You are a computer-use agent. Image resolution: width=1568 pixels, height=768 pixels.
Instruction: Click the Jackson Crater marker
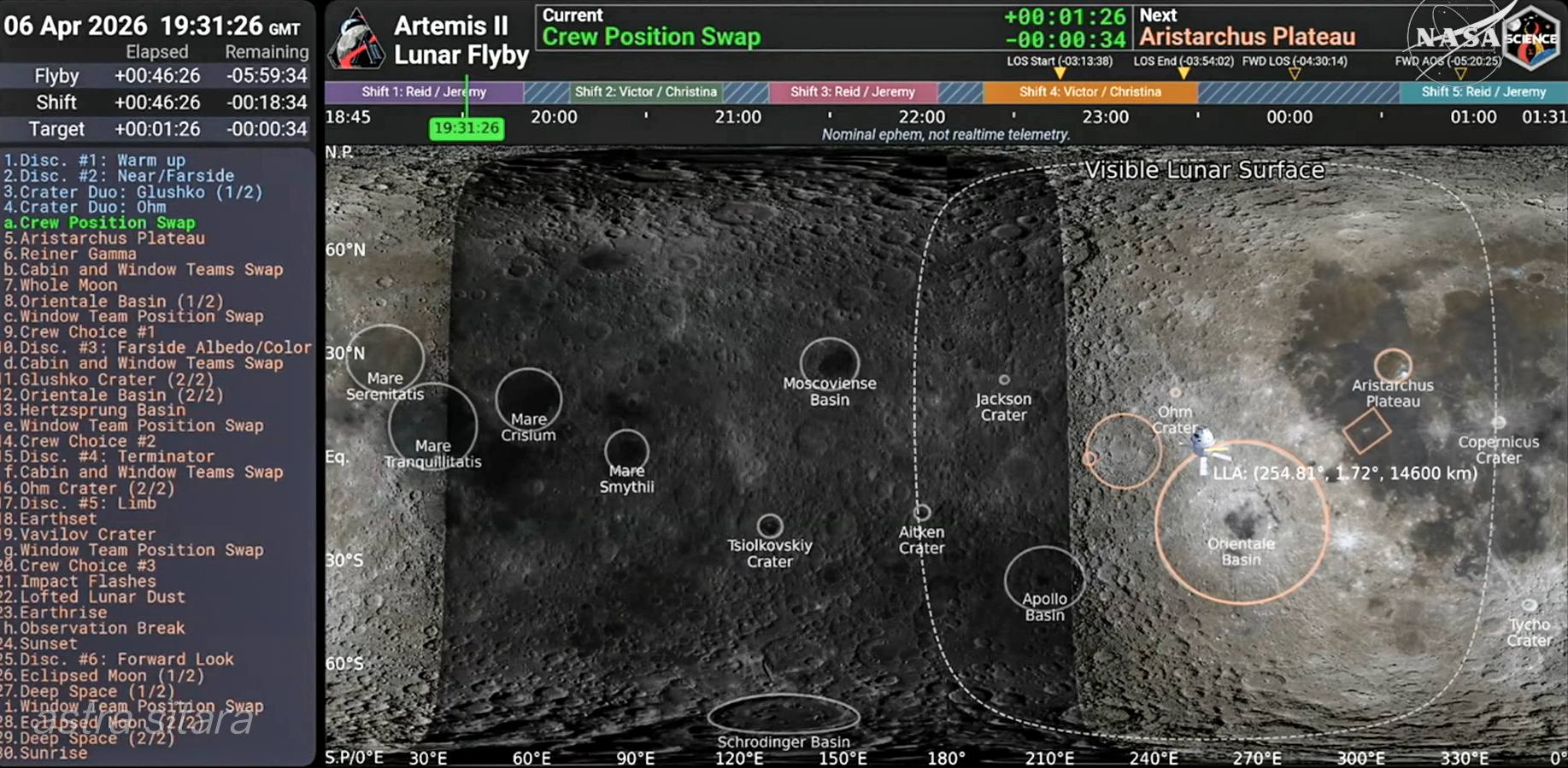[1004, 380]
